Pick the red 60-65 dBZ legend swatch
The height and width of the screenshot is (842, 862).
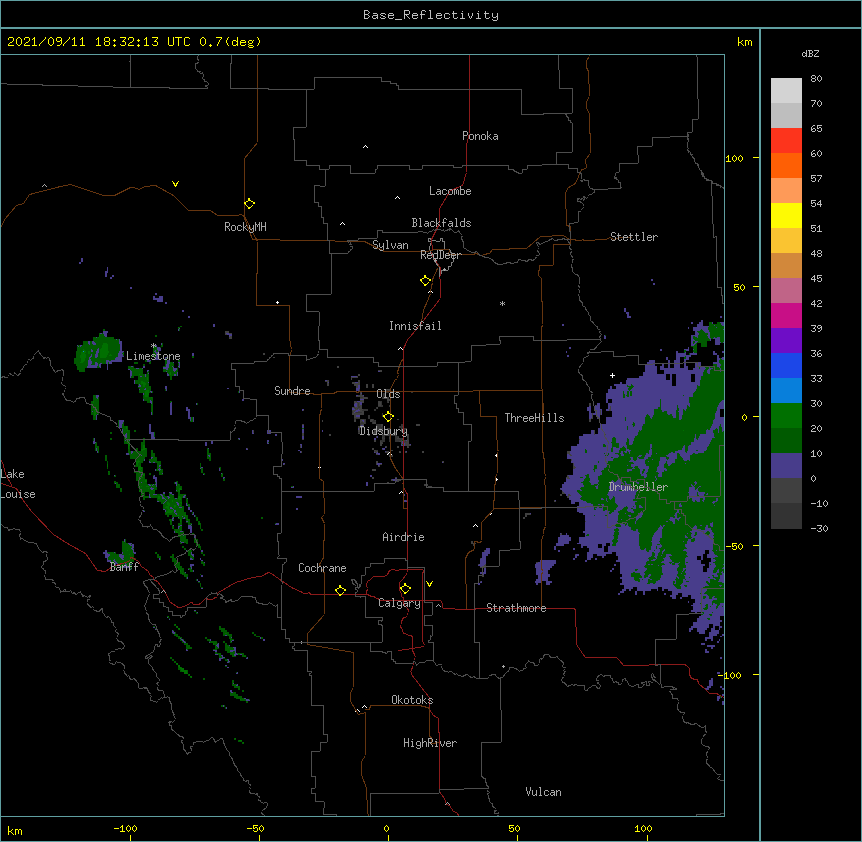(786, 141)
